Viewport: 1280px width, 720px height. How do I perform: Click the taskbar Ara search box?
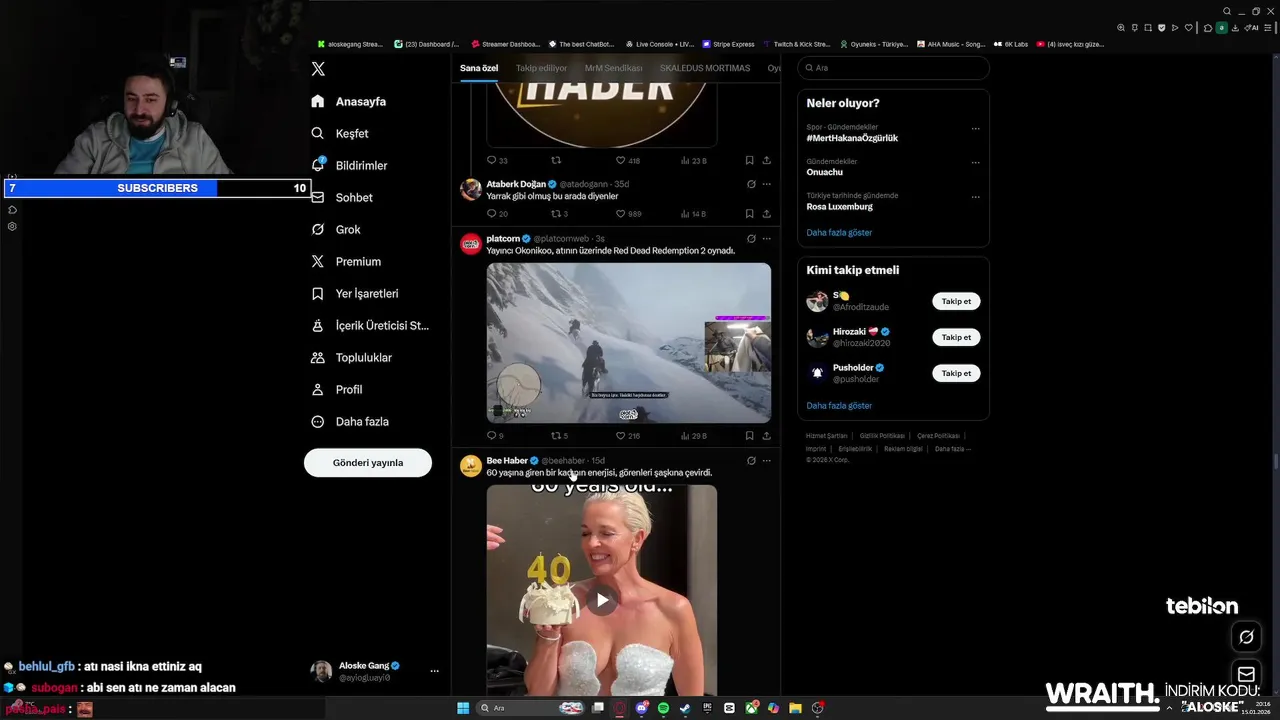pyautogui.click(x=531, y=708)
